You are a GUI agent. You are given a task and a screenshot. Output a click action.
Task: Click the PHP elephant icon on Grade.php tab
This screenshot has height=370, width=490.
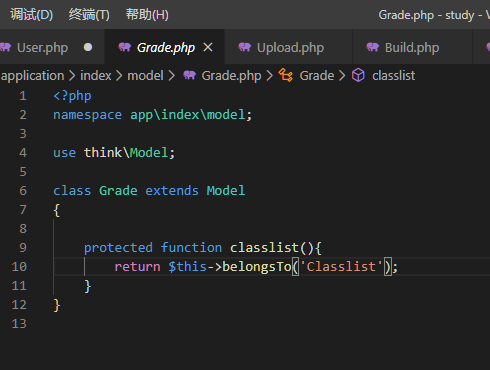point(125,47)
